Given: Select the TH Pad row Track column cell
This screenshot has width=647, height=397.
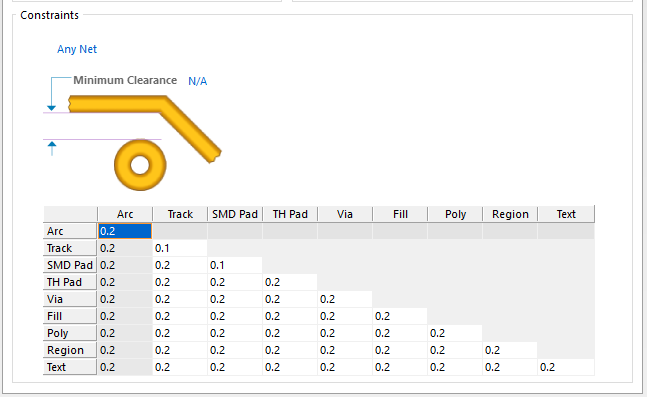Looking at the screenshot, I should [x=180, y=282].
